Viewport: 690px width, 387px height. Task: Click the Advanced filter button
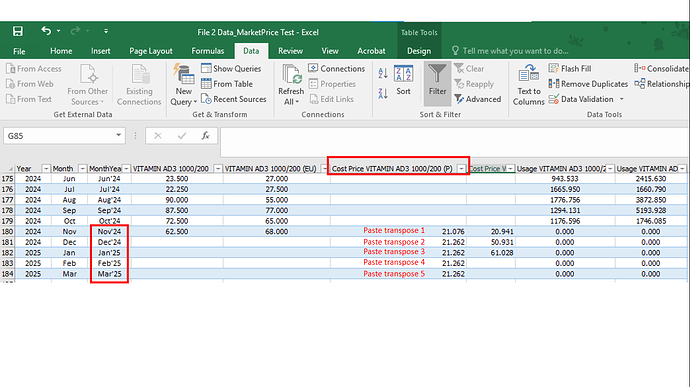click(x=477, y=99)
